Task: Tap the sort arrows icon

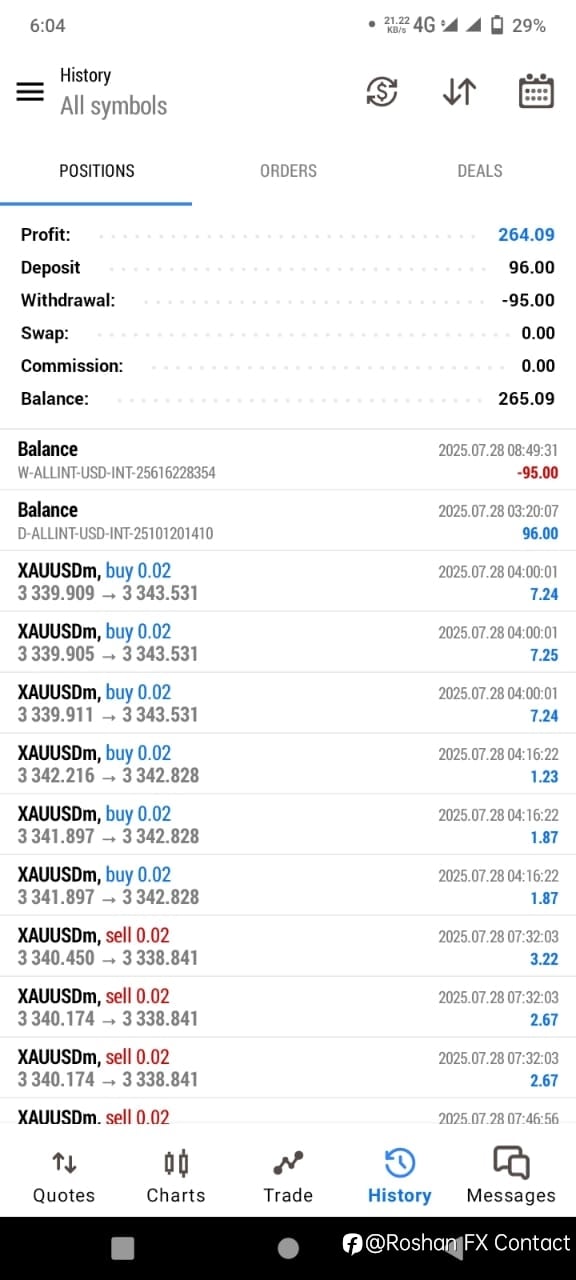Action: click(459, 92)
